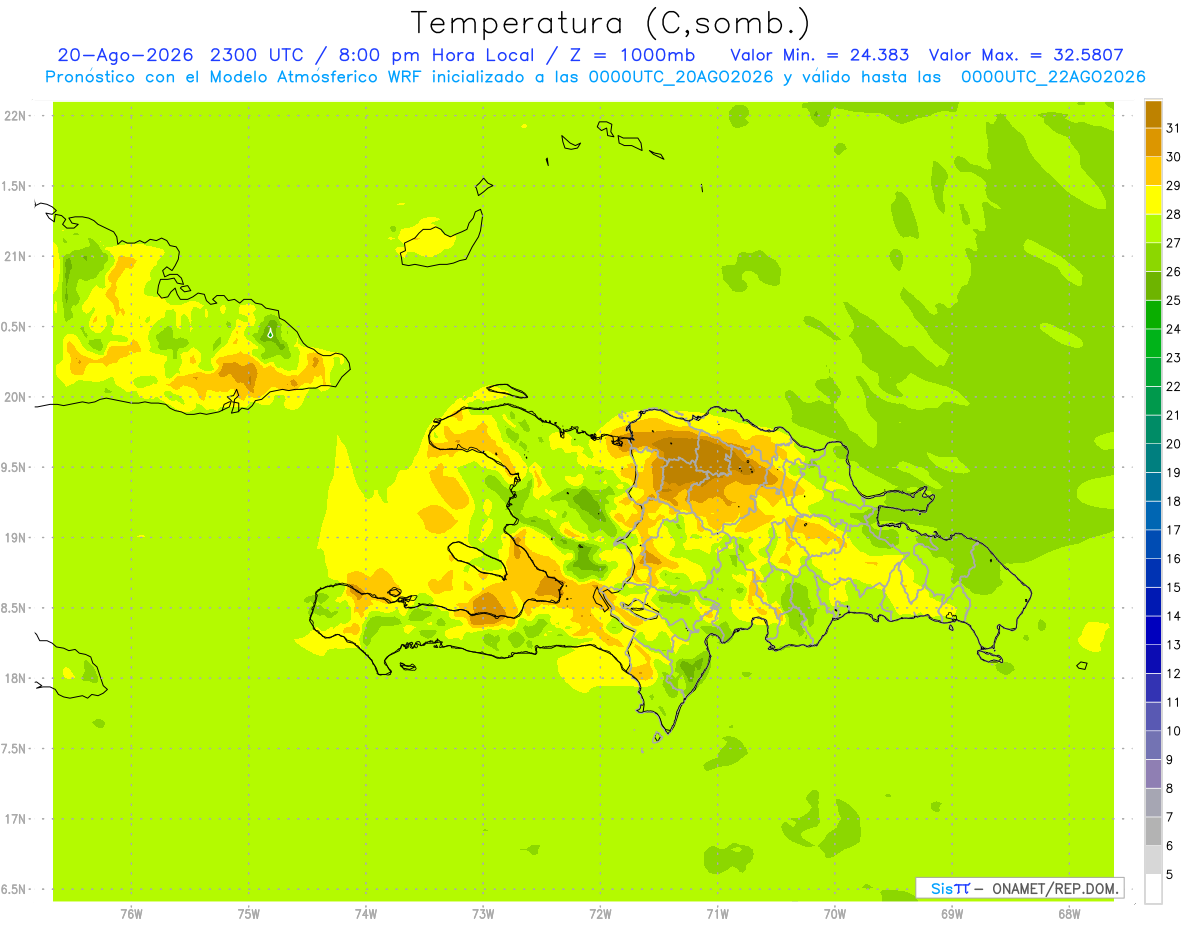Click the "68W" longitude axis label

(x=1068, y=914)
